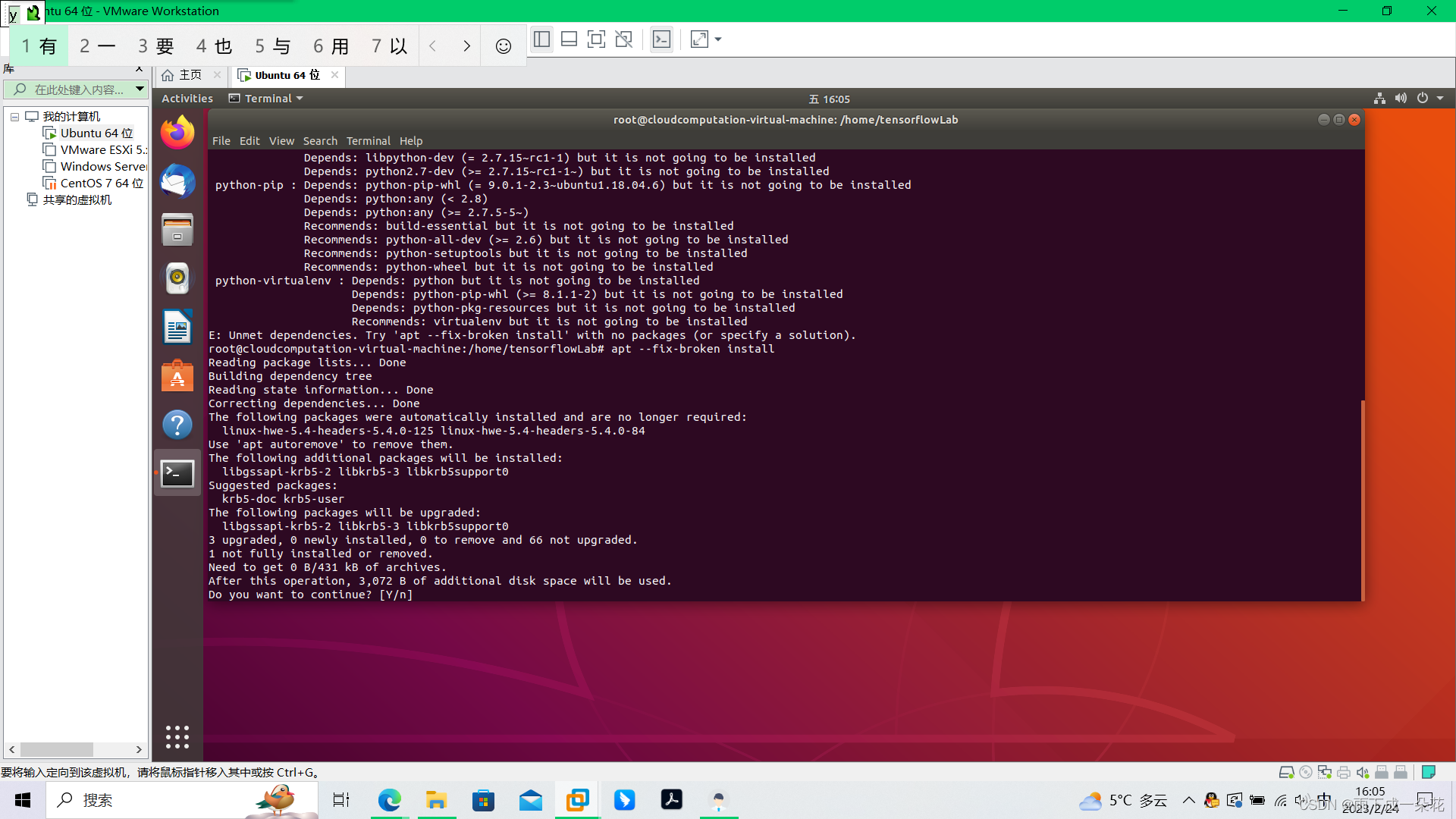The image size is (1456, 819).
Task: Open the Files manager in dock
Action: [x=177, y=231]
